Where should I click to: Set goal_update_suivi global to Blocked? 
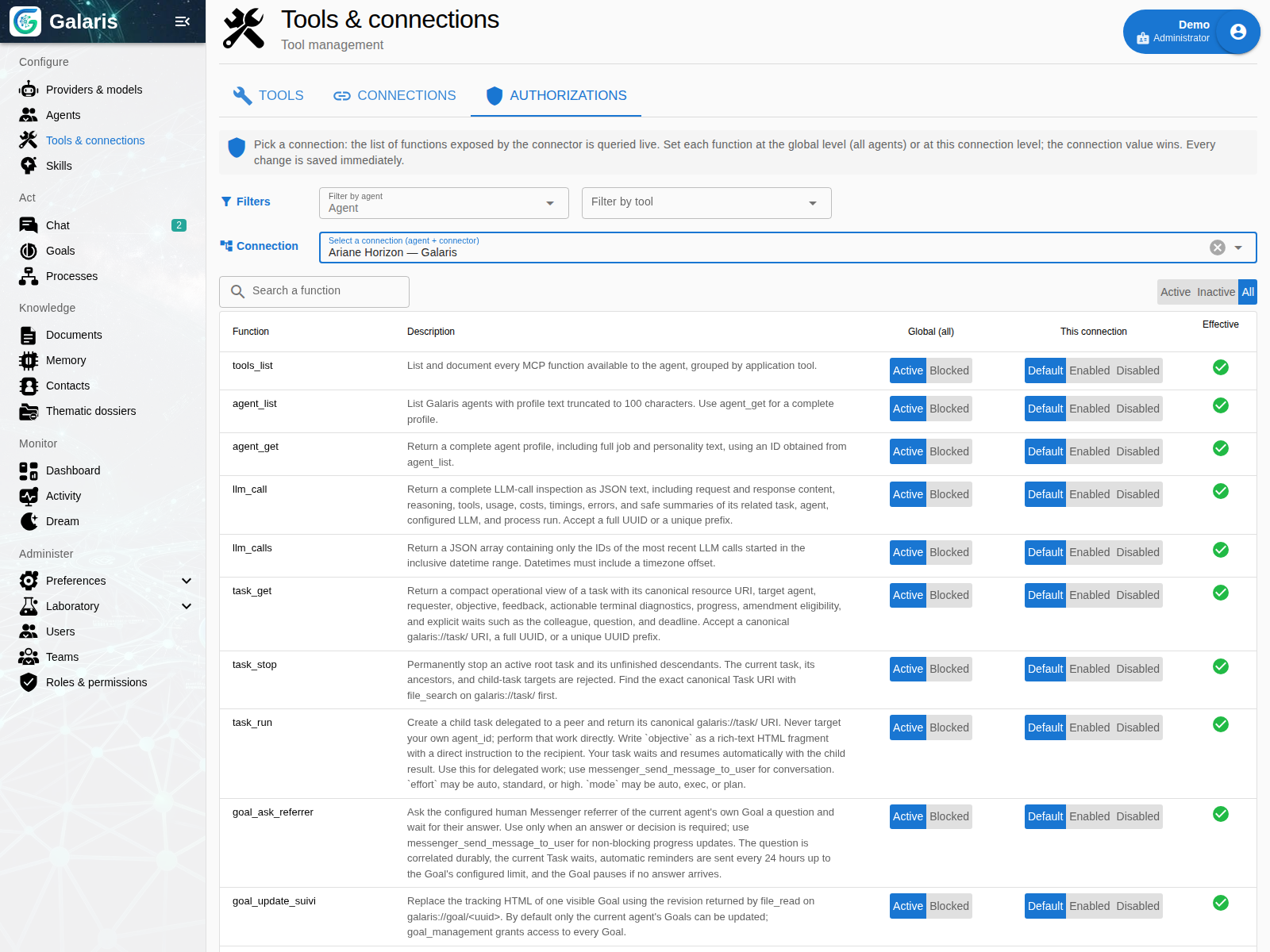pyautogui.click(x=949, y=906)
